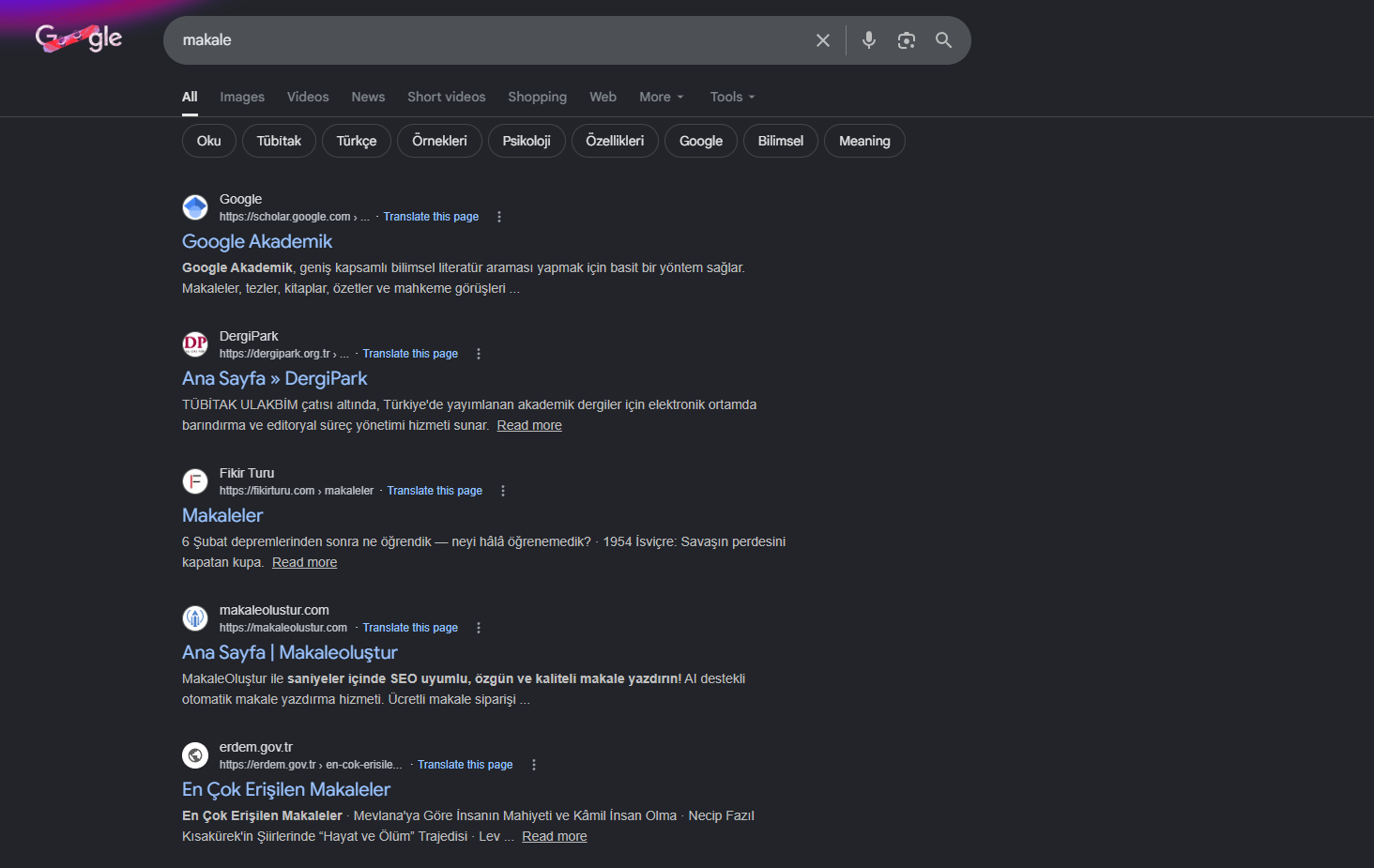Screen dimensions: 1374x868
Task: Open three-dot menu for erdem.gov.tr result
Action: click(x=534, y=765)
